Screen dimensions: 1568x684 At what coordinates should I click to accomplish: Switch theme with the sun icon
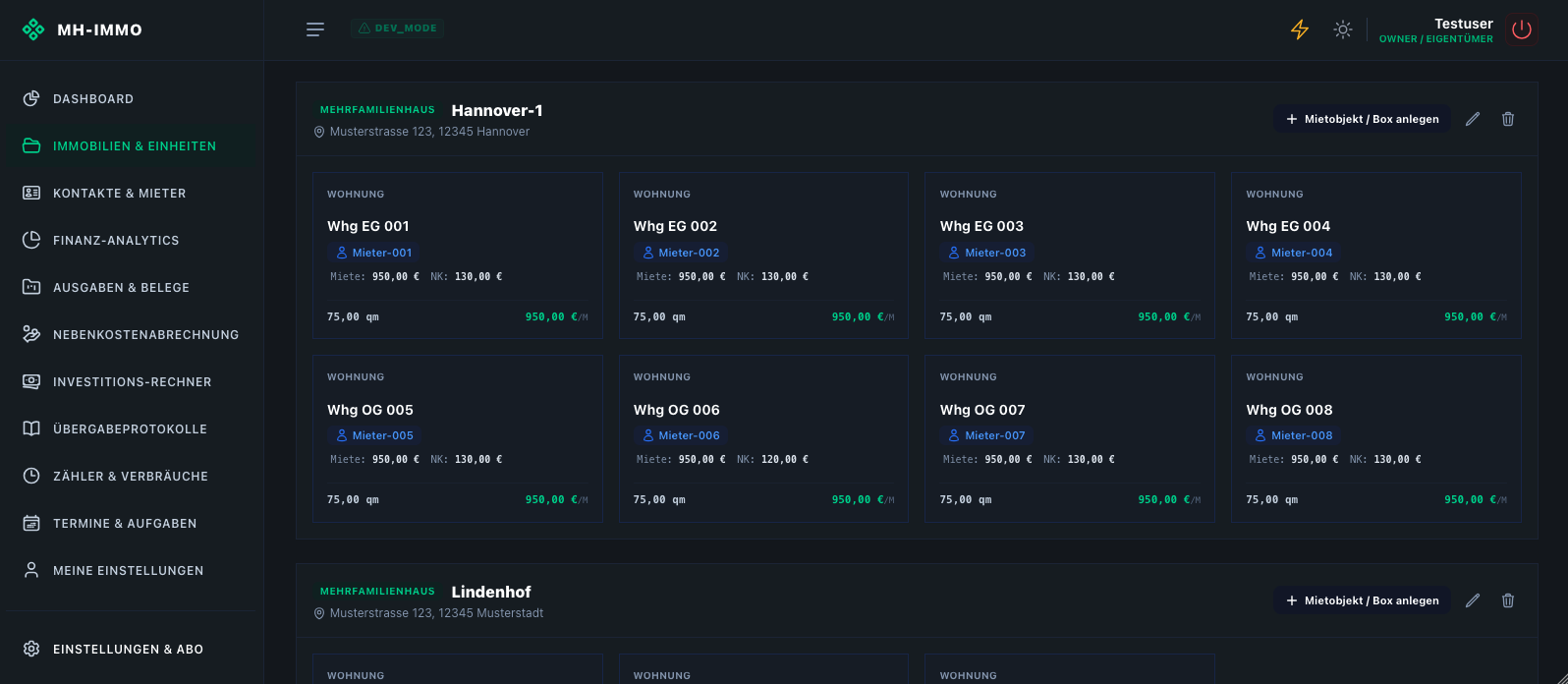tap(1343, 29)
